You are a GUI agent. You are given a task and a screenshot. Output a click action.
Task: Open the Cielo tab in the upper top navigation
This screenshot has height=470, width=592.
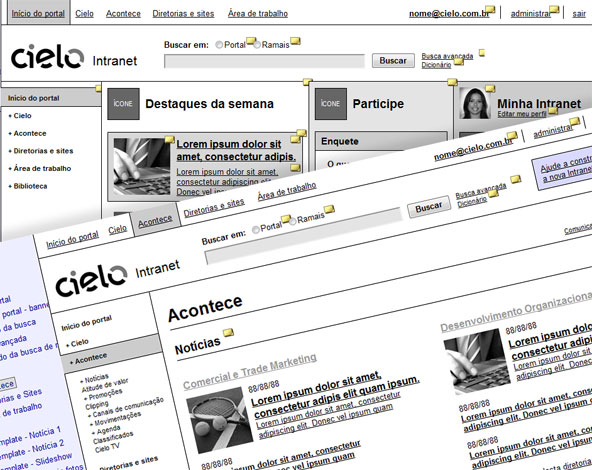tap(84, 14)
